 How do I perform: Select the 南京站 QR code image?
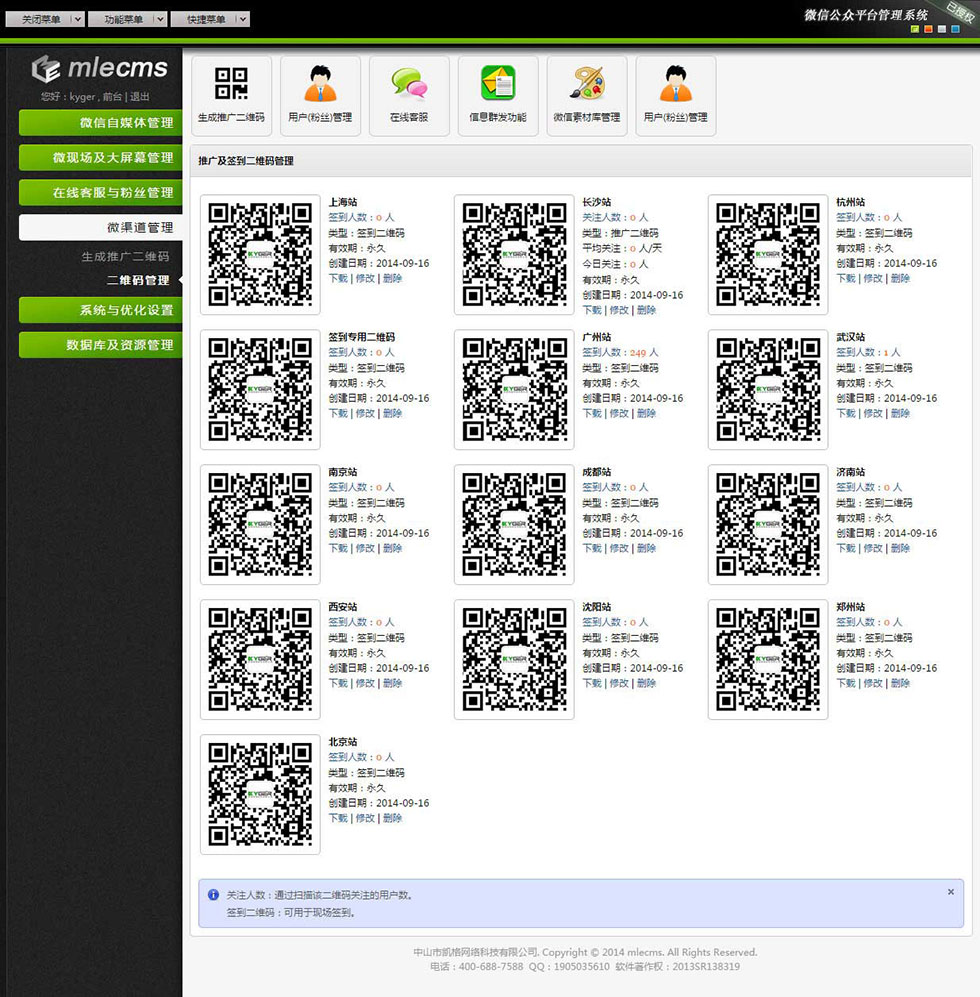tap(260, 524)
